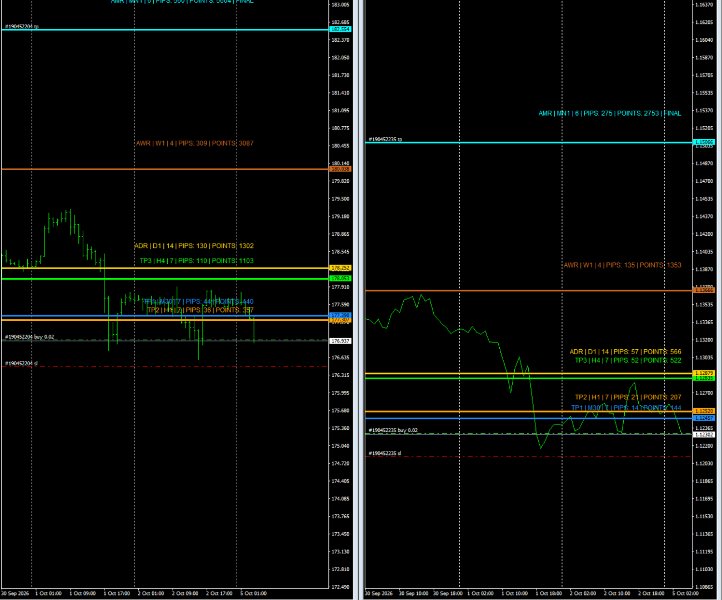The image size is (722, 600).
Task: Select the blue TP1 line in left chart
Action: pyautogui.click(x=165, y=316)
